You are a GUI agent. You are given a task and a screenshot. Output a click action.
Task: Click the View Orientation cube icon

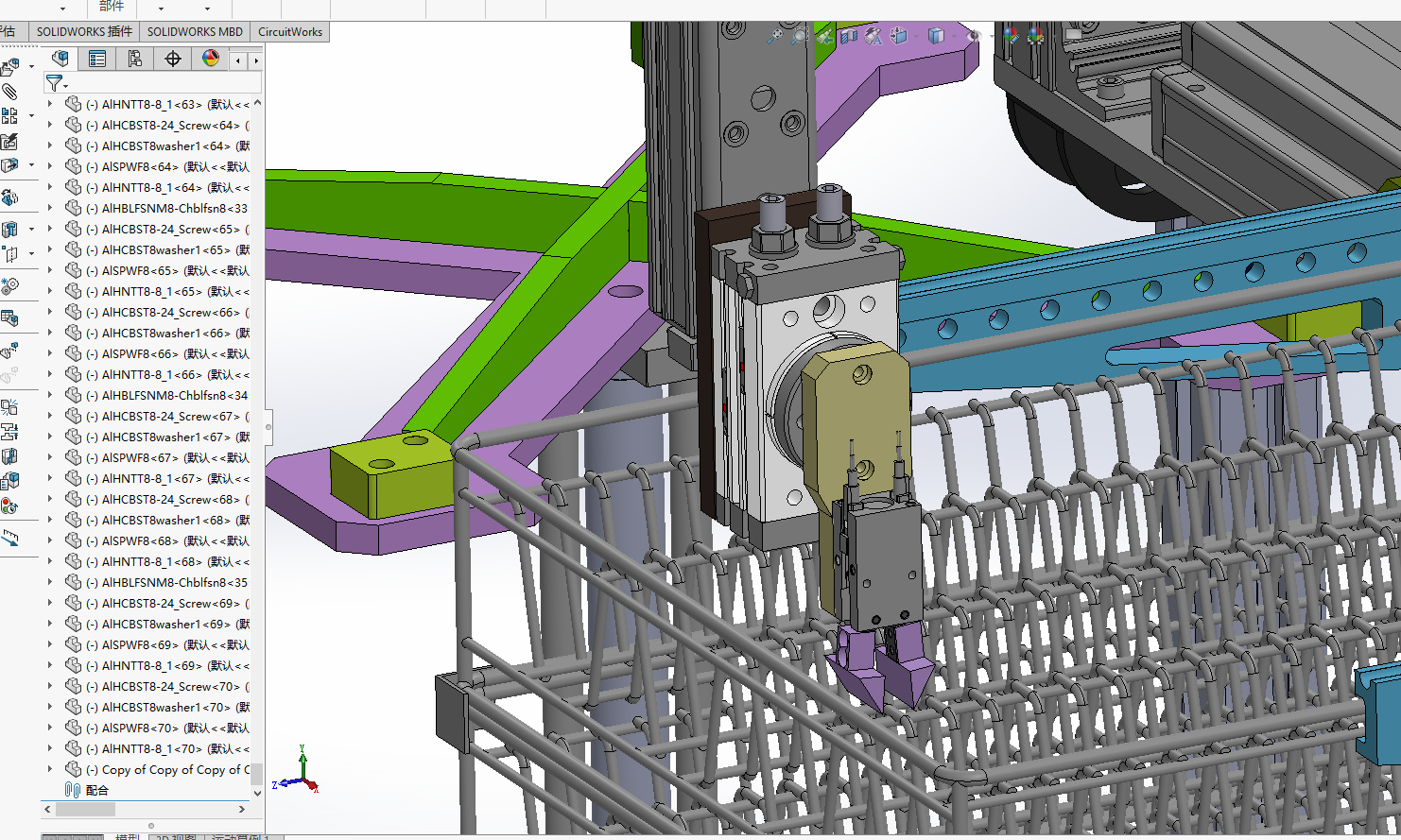click(898, 36)
